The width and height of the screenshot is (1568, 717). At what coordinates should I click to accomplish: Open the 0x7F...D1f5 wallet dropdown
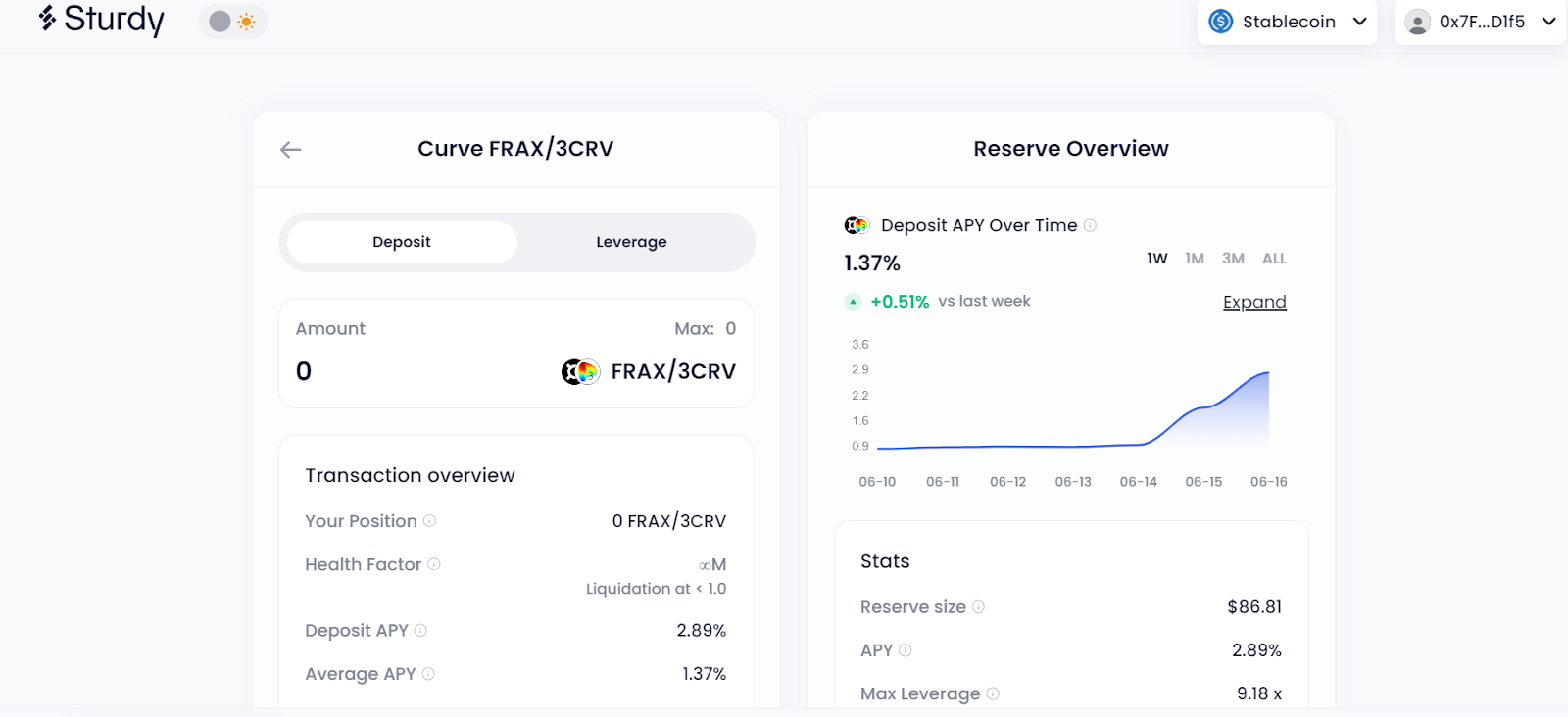click(1480, 22)
